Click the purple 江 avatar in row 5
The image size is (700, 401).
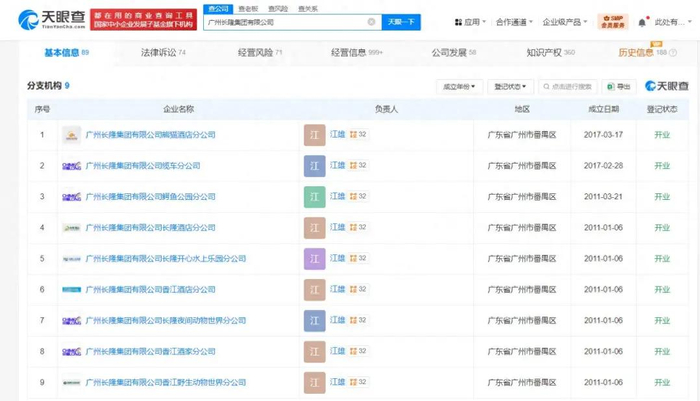(x=315, y=259)
